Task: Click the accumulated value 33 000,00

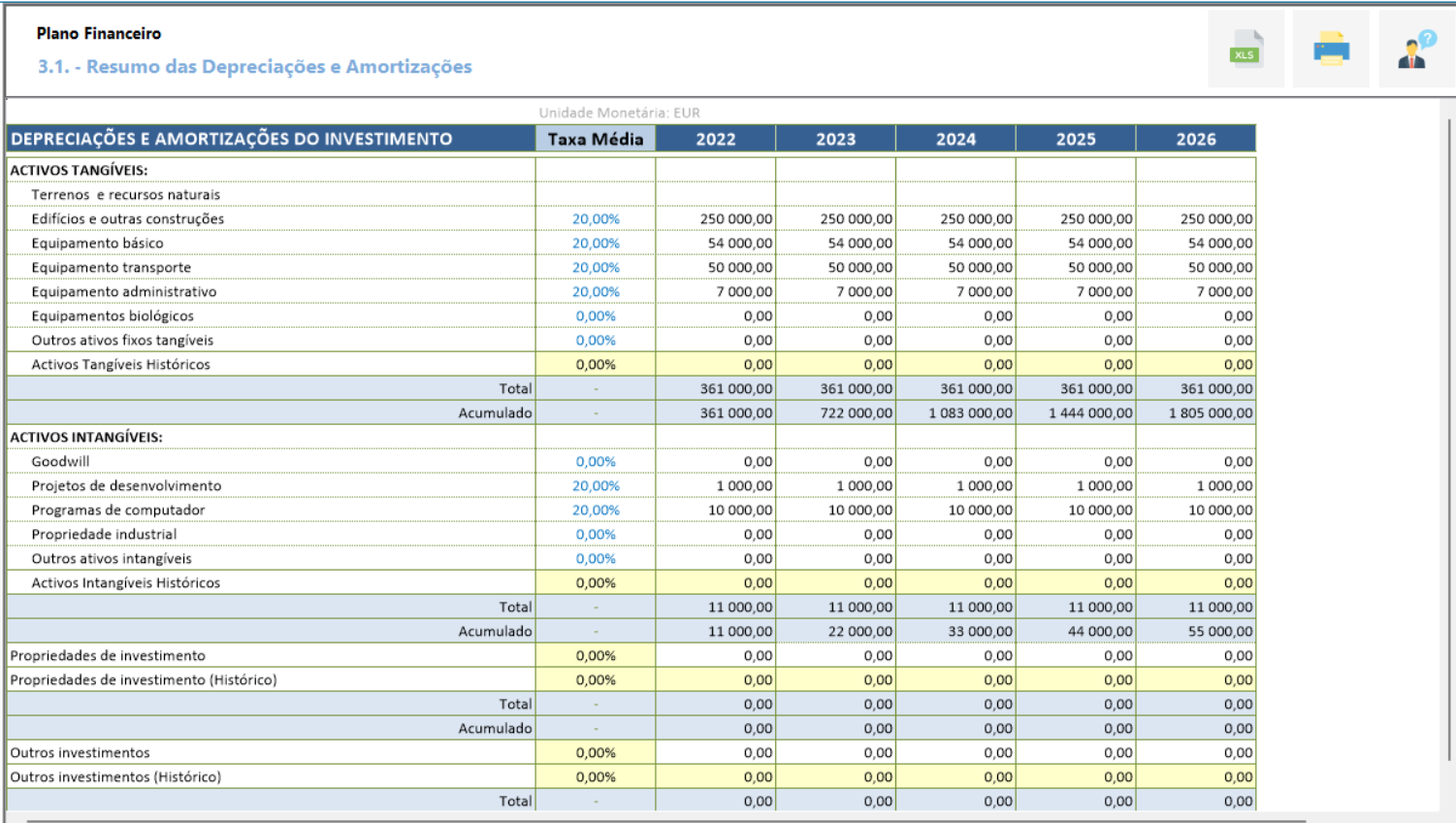Action: 980,632
